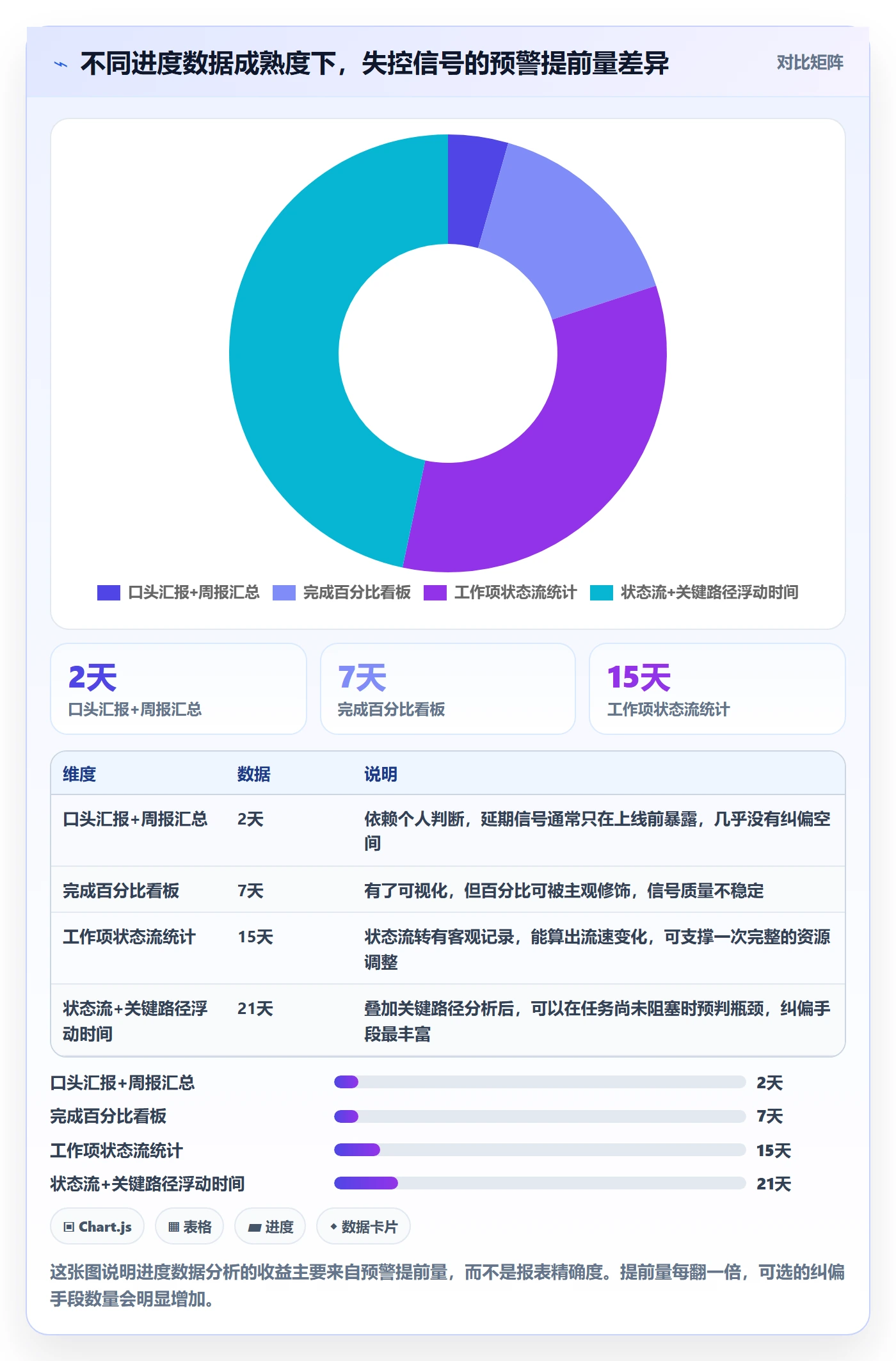Click the 数据卡片 tag chip
The image size is (896, 1361).
pos(364,1227)
